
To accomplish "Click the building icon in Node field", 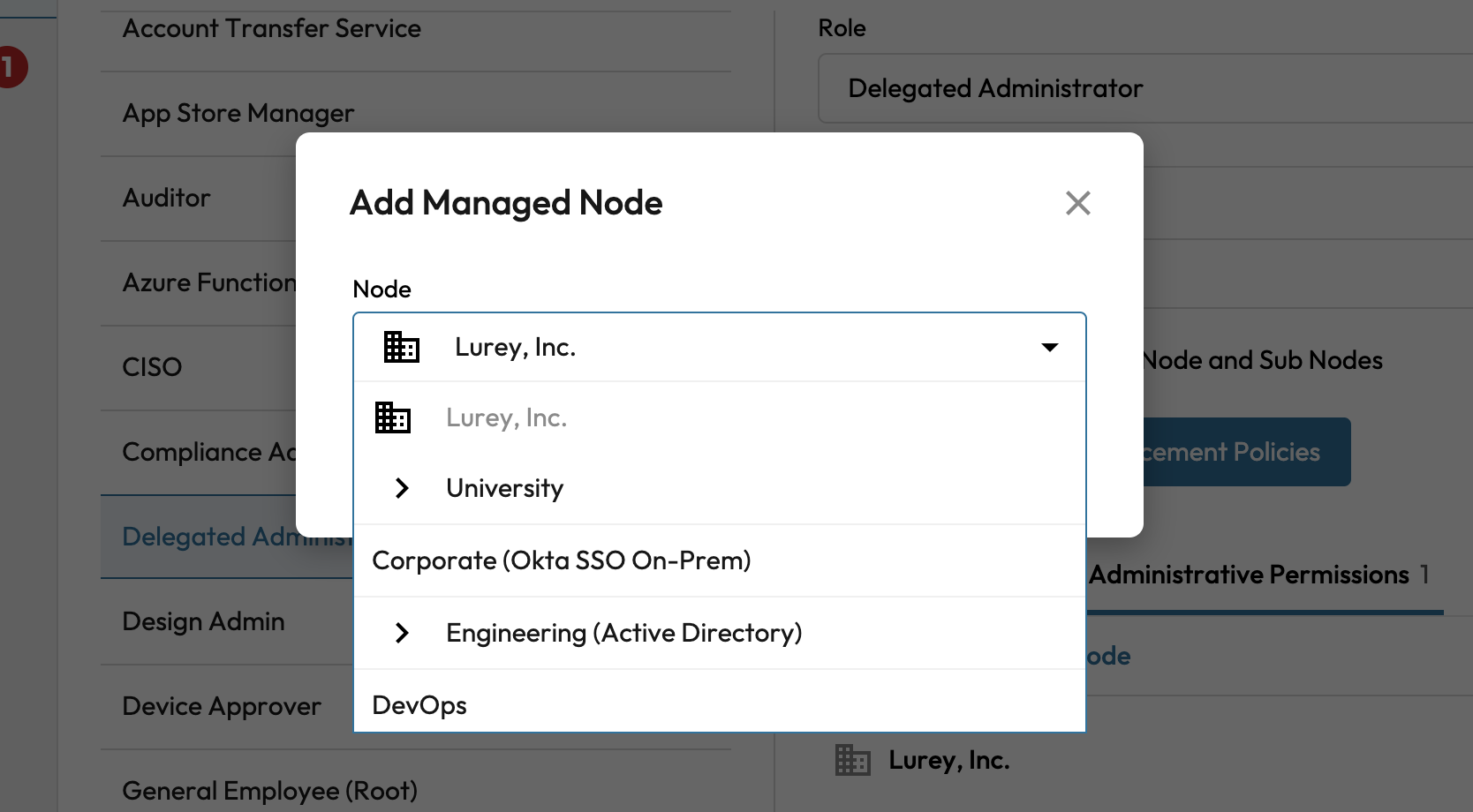I will click(401, 347).
